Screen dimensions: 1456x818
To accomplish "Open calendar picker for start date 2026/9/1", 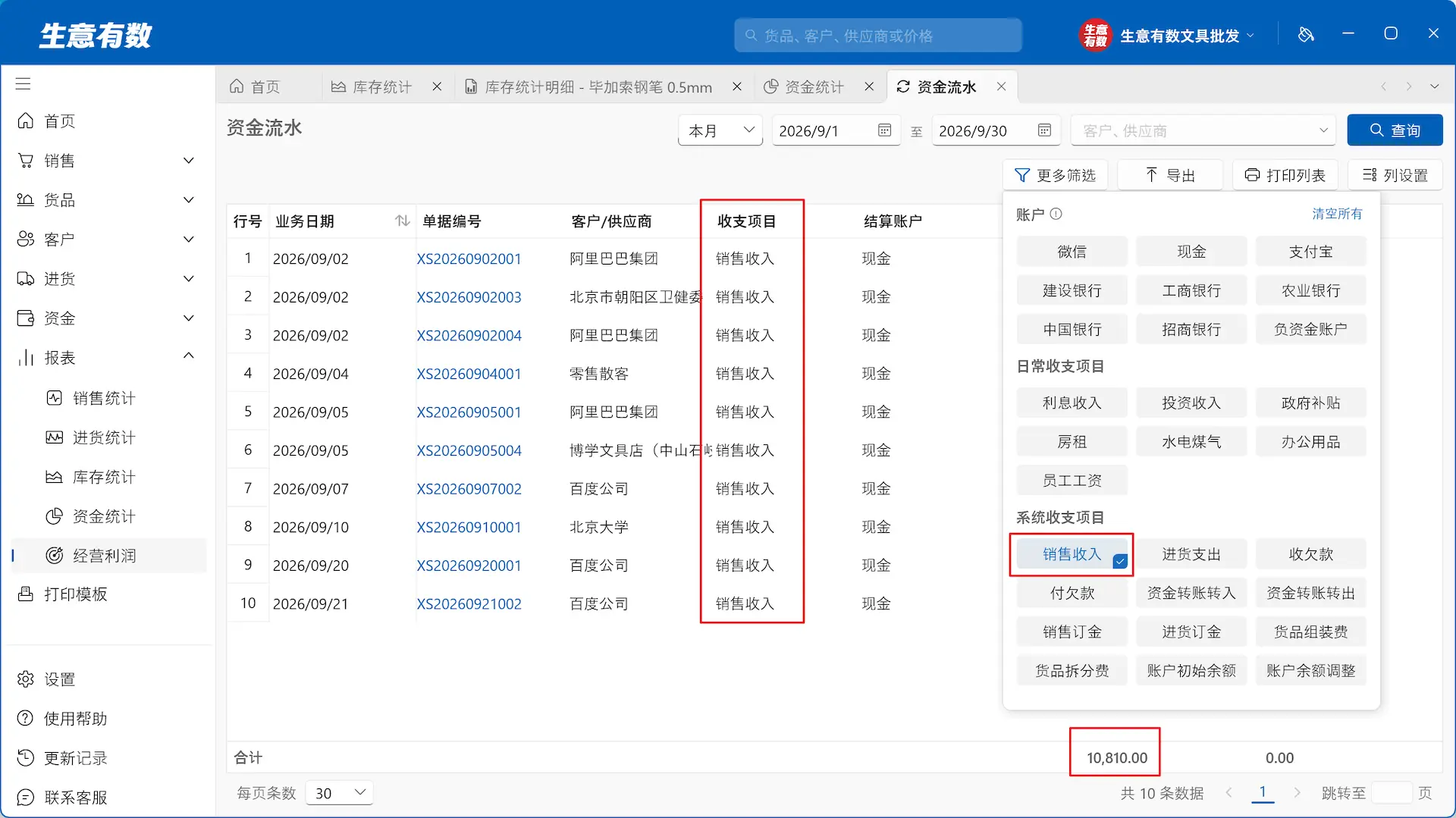I will 884,130.
